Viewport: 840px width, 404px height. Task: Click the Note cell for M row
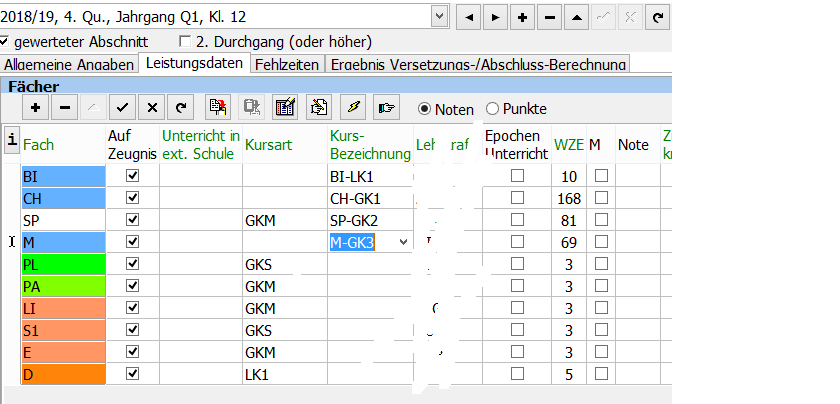click(638, 242)
